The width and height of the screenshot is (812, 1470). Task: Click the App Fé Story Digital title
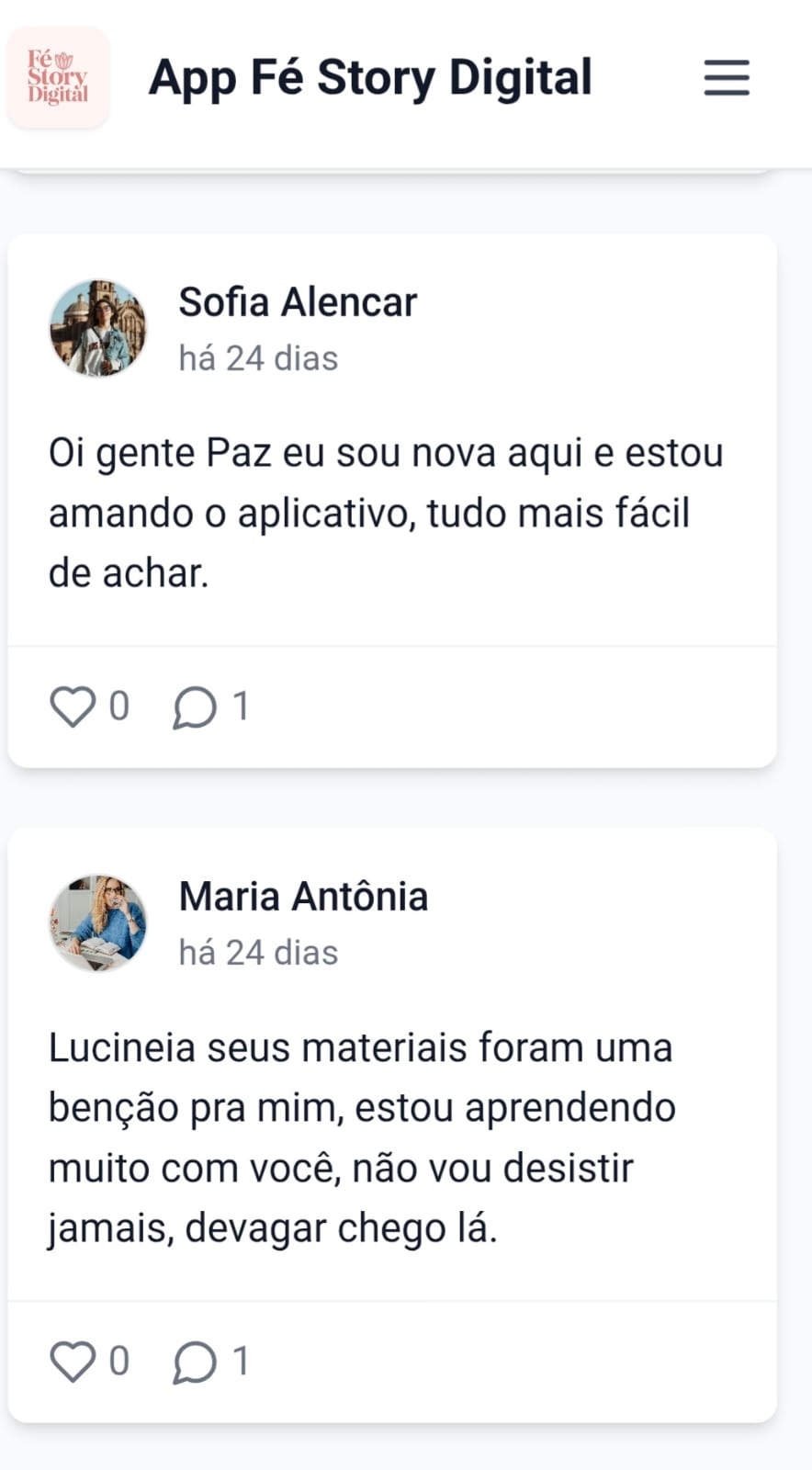click(x=370, y=77)
